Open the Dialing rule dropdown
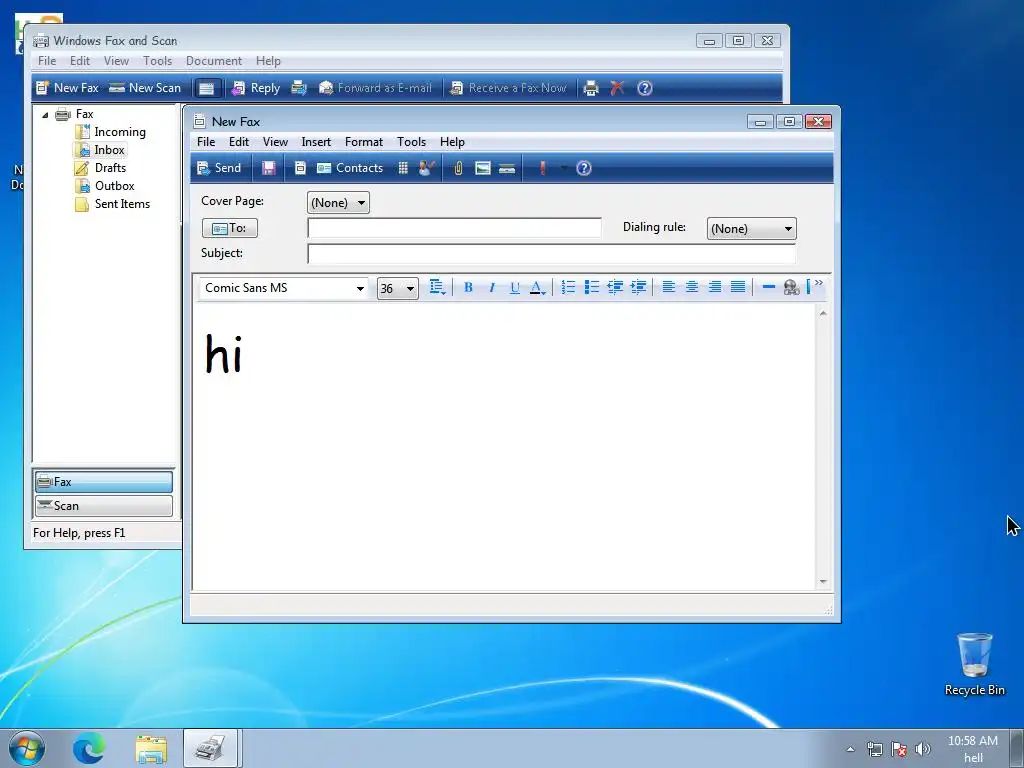Image resolution: width=1024 pixels, height=768 pixels. click(751, 229)
